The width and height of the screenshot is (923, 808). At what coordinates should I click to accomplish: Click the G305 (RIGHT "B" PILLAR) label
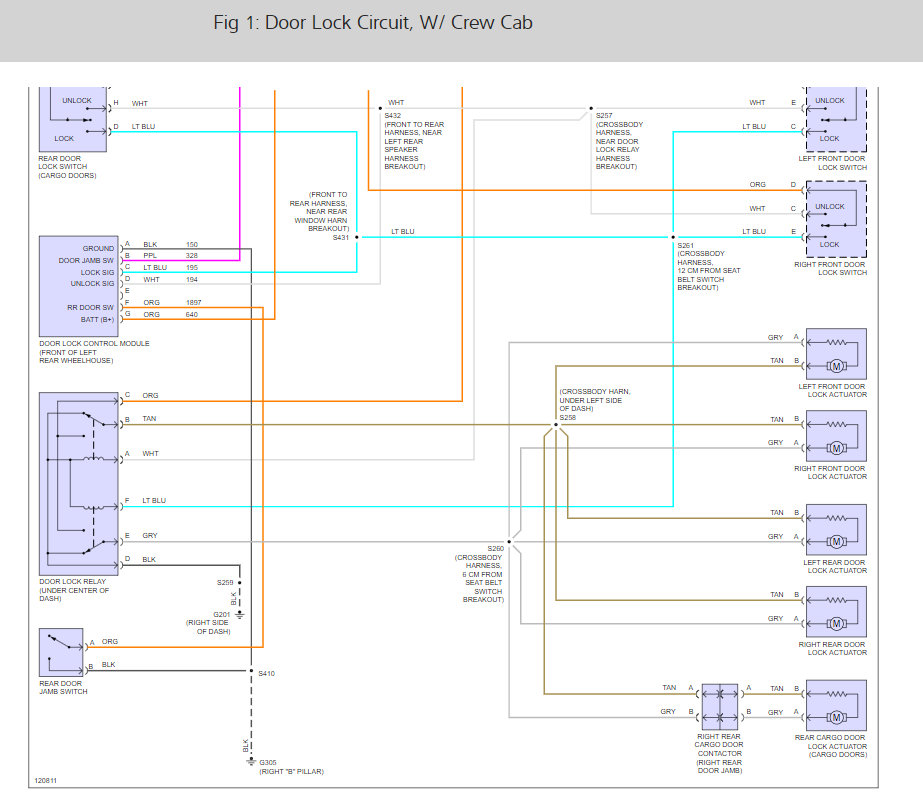[x=291, y=767]
